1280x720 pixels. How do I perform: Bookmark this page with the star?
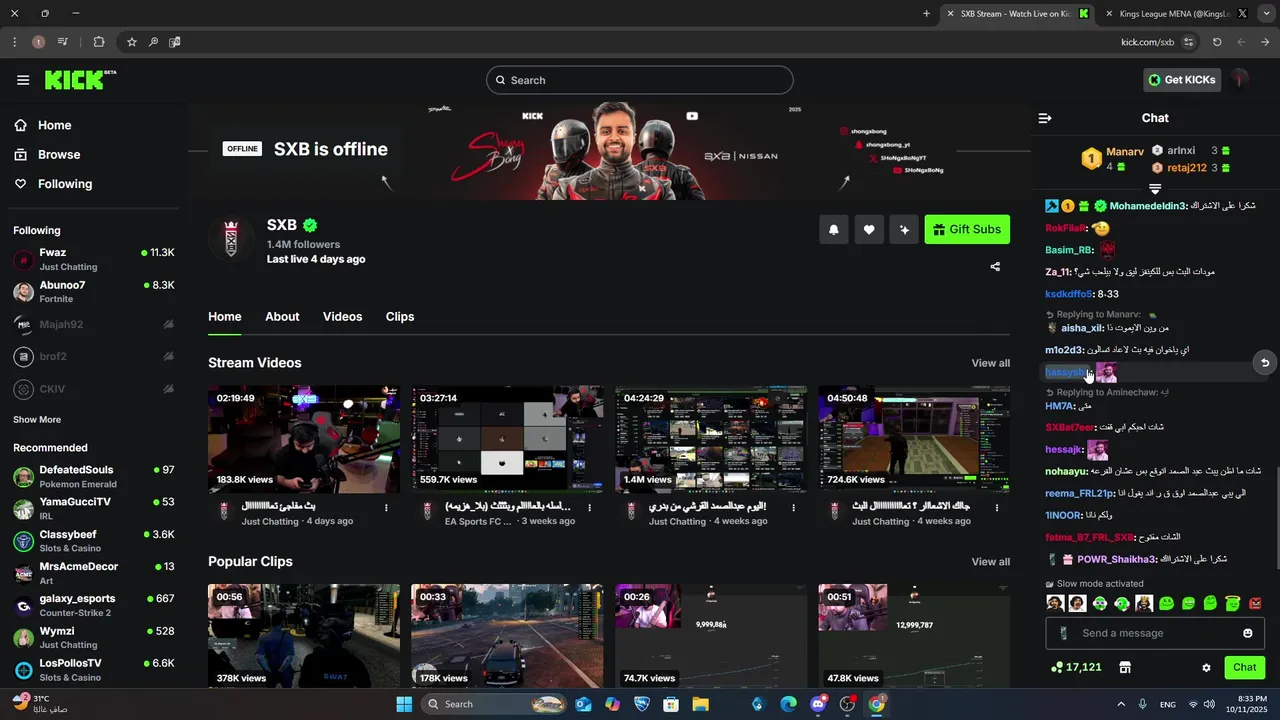(131, 42)
